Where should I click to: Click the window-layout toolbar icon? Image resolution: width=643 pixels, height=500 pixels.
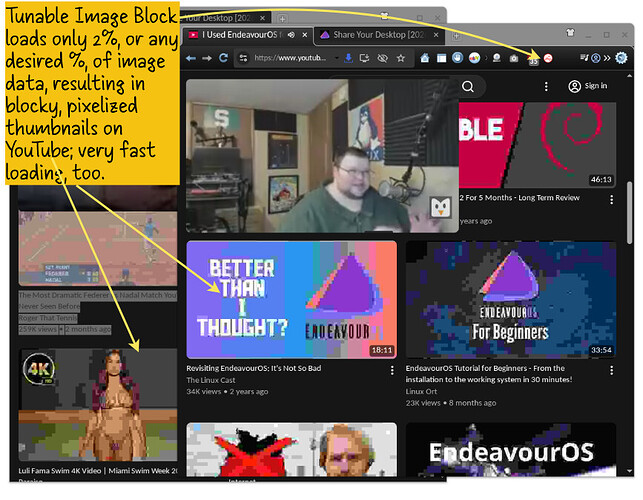point(441,58)
